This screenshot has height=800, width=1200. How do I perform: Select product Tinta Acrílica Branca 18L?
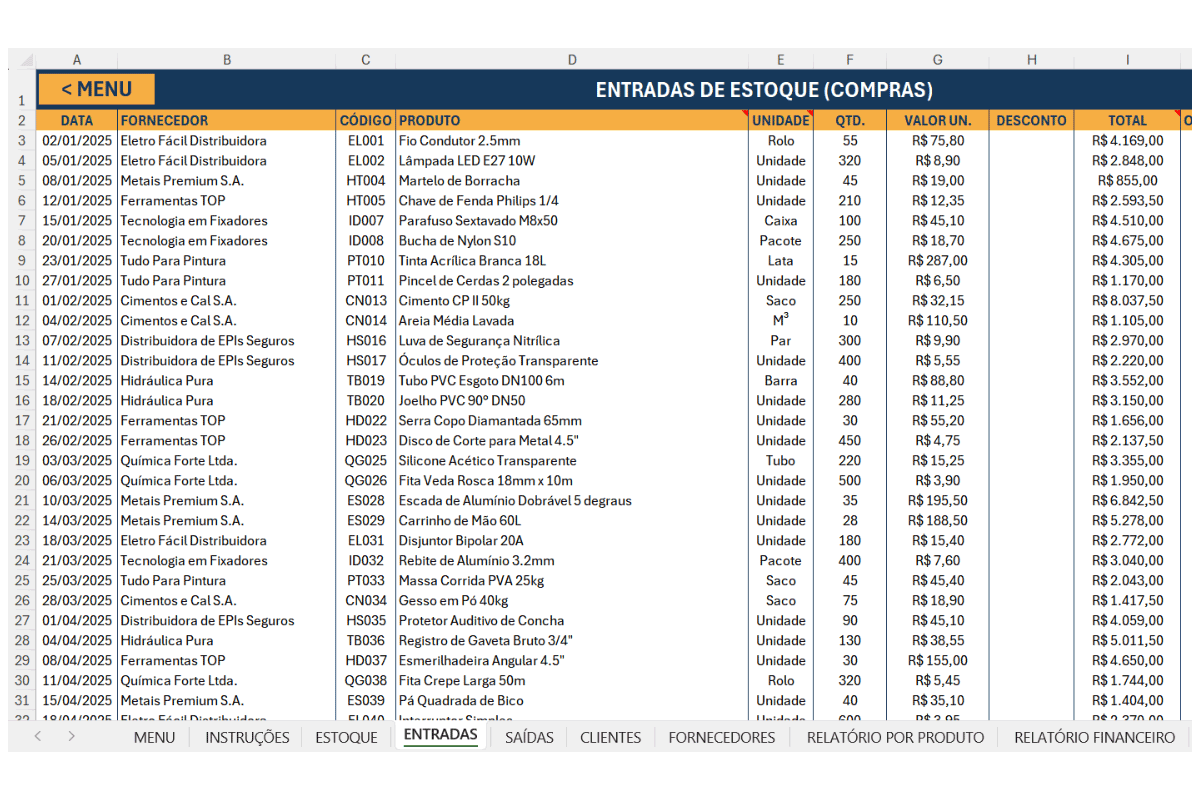coord(572,261)
